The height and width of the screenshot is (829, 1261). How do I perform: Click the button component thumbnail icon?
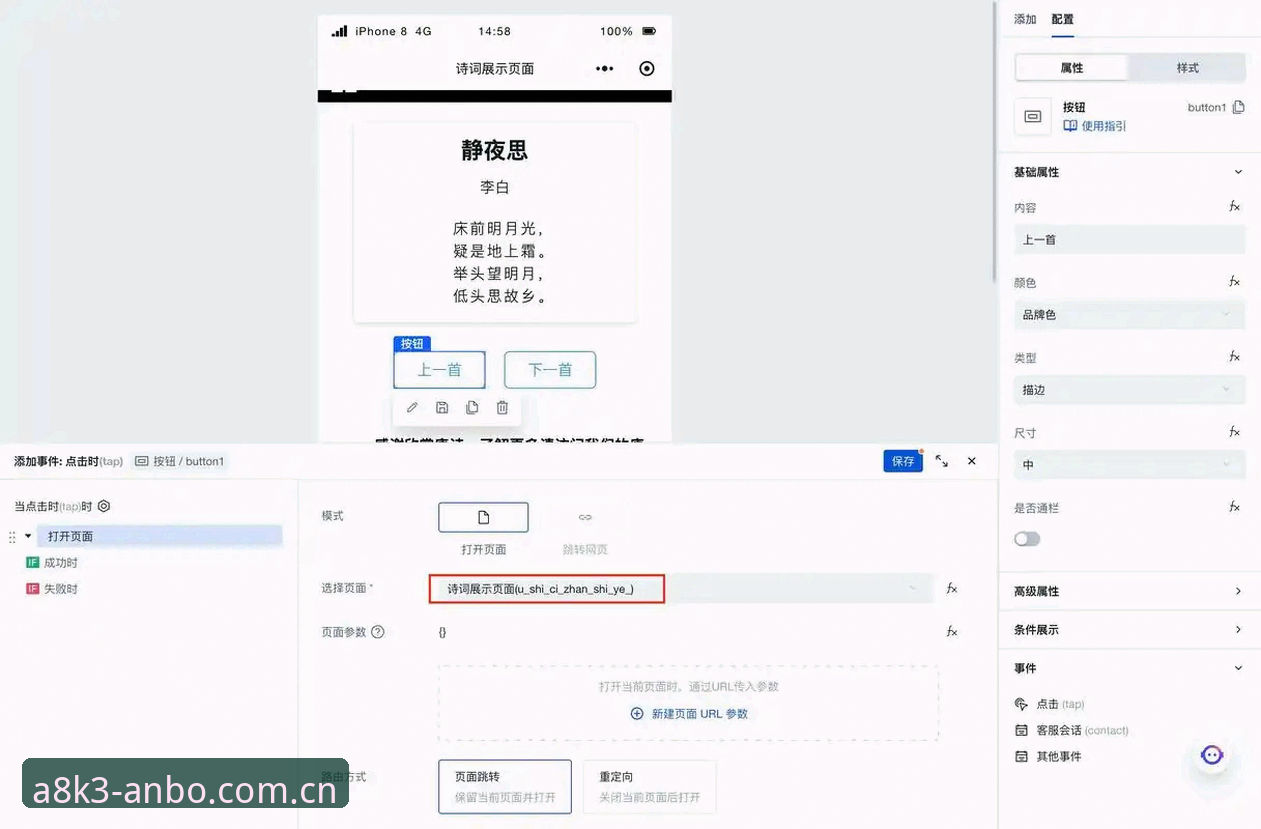[x=1033, y=116]
